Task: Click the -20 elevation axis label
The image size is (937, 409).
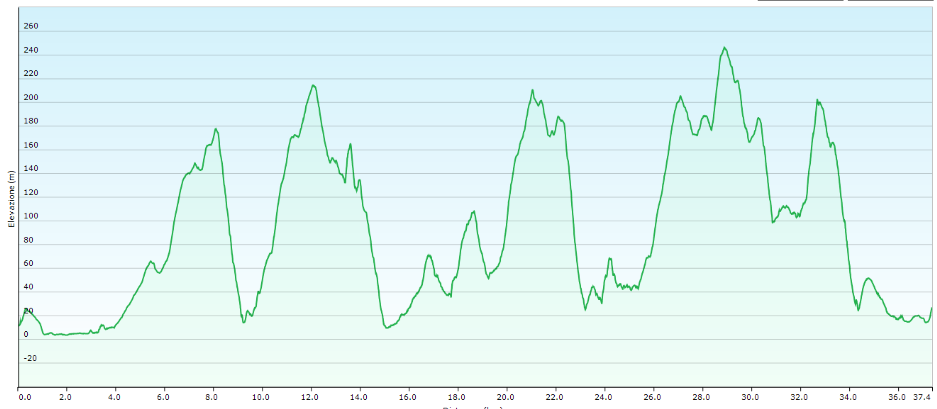Action: (x=30, y=358)
